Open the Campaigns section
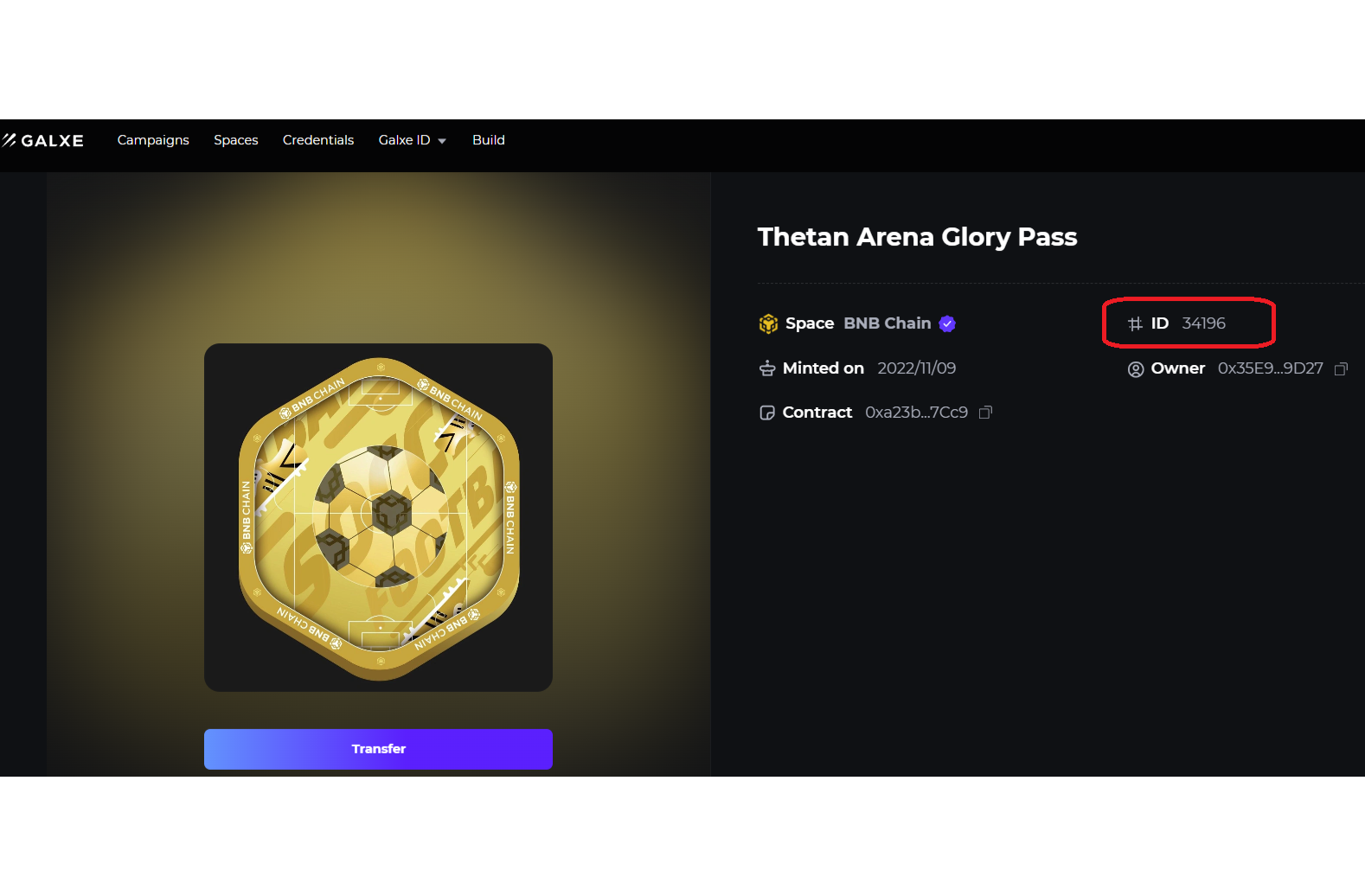 point(153,140)
